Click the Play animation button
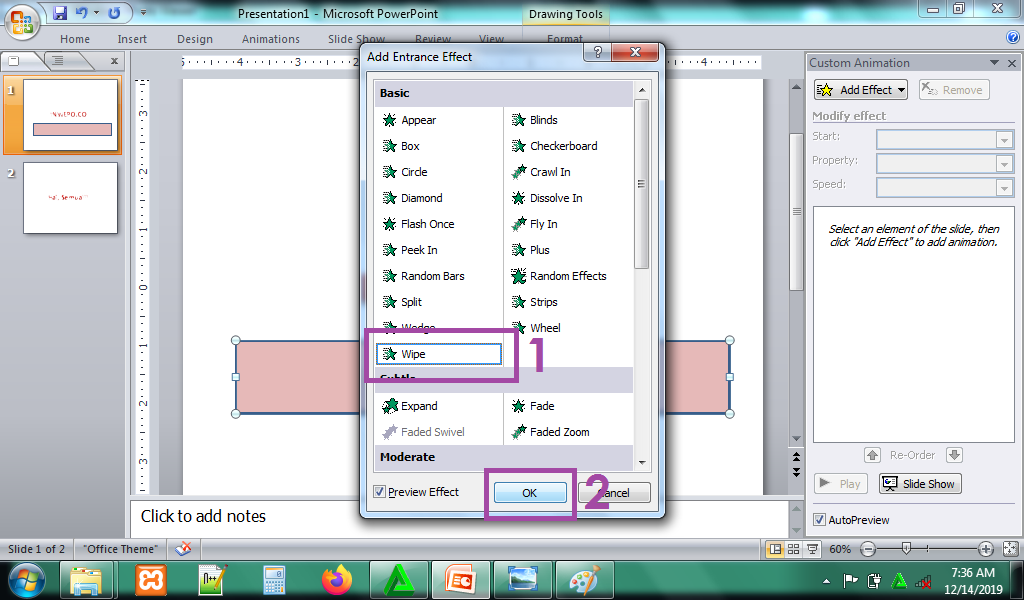Image resolution: width=1024 pixels, height=600 pixels. [841, 484]
